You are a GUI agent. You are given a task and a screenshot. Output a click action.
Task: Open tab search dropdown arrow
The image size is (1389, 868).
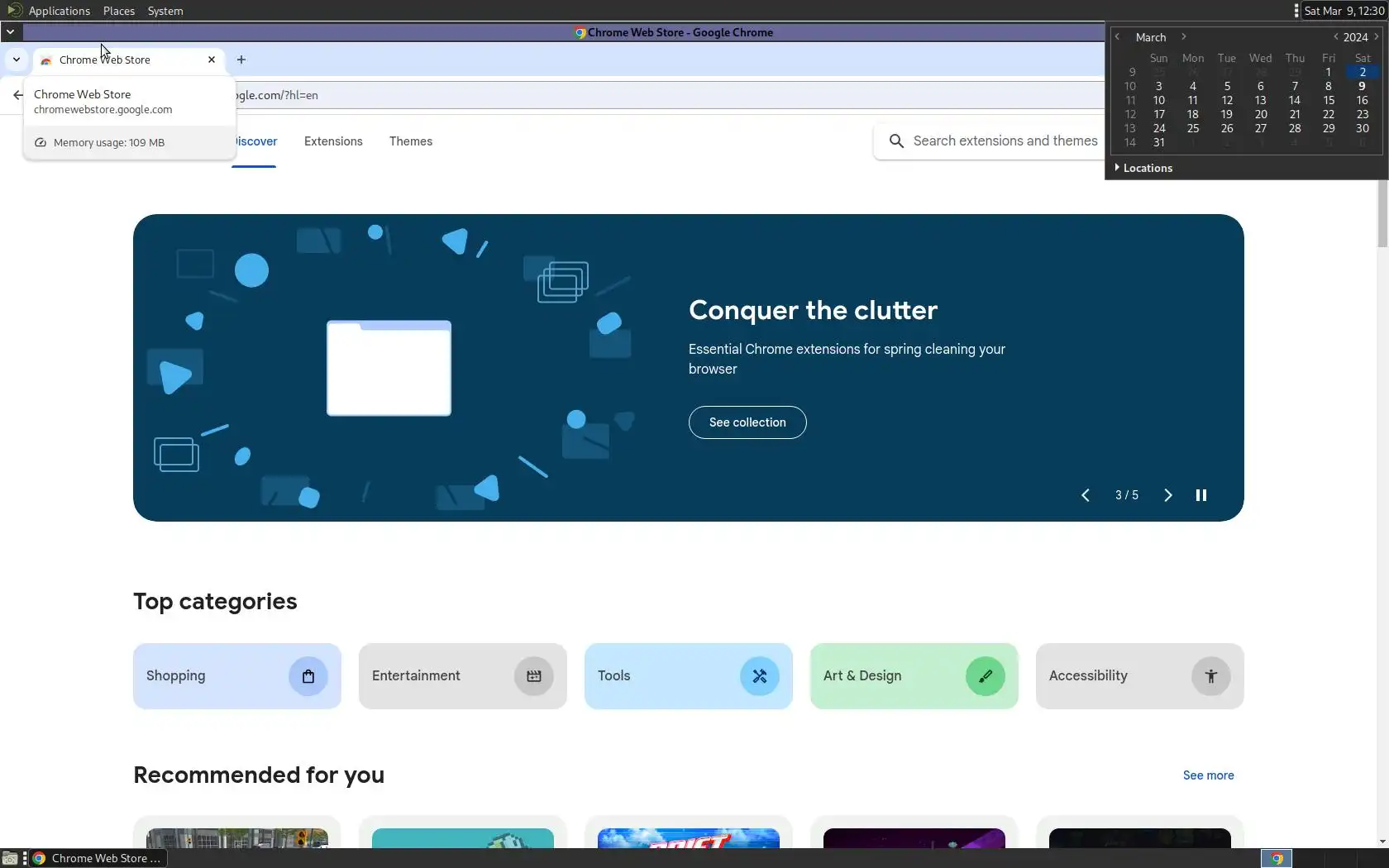click(17, 60)
